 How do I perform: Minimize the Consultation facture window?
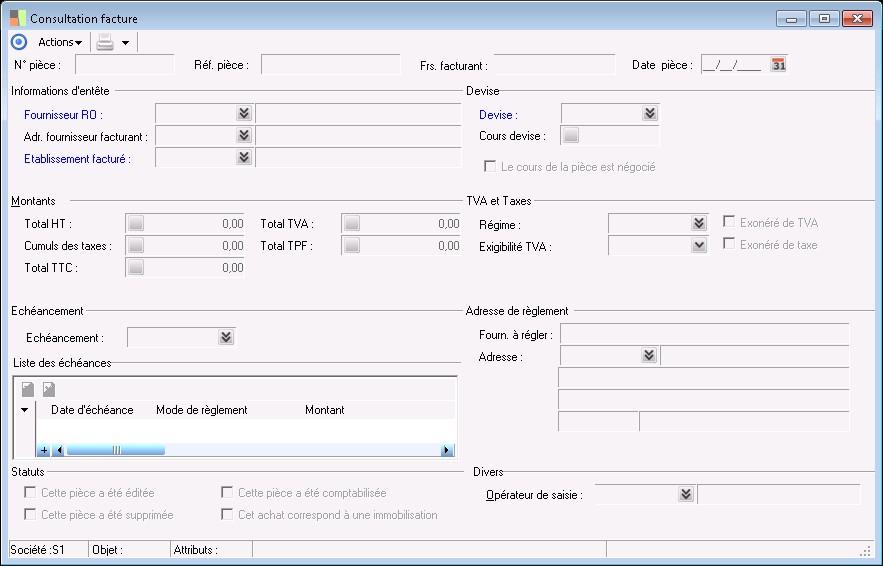791,19
